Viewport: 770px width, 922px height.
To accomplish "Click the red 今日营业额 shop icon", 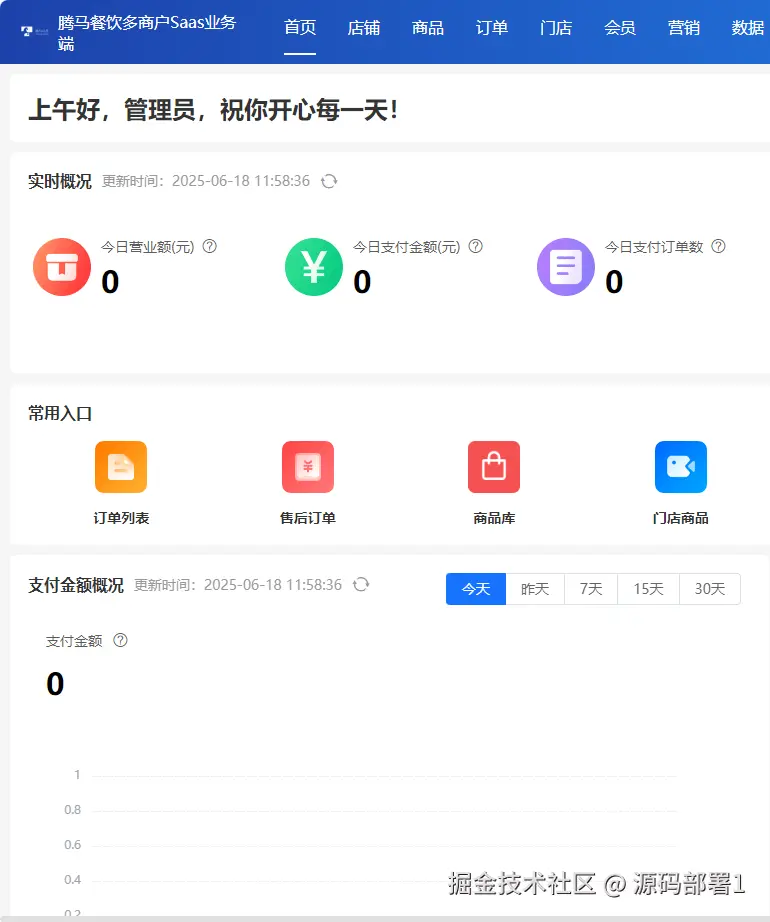I will 62,267.
